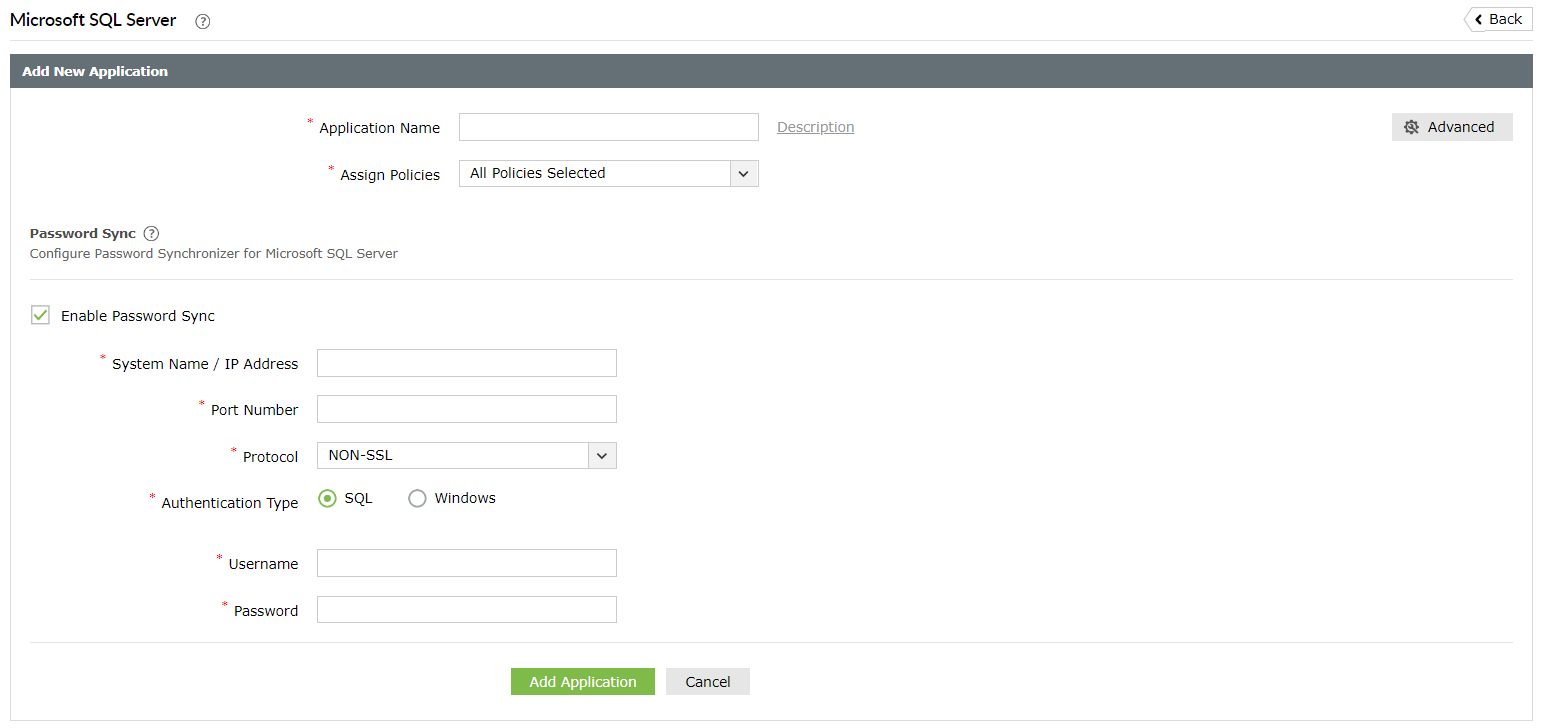The image size is (1542, 728).
Task: Click the System Name / IP Address field
Action: [467, 363]
